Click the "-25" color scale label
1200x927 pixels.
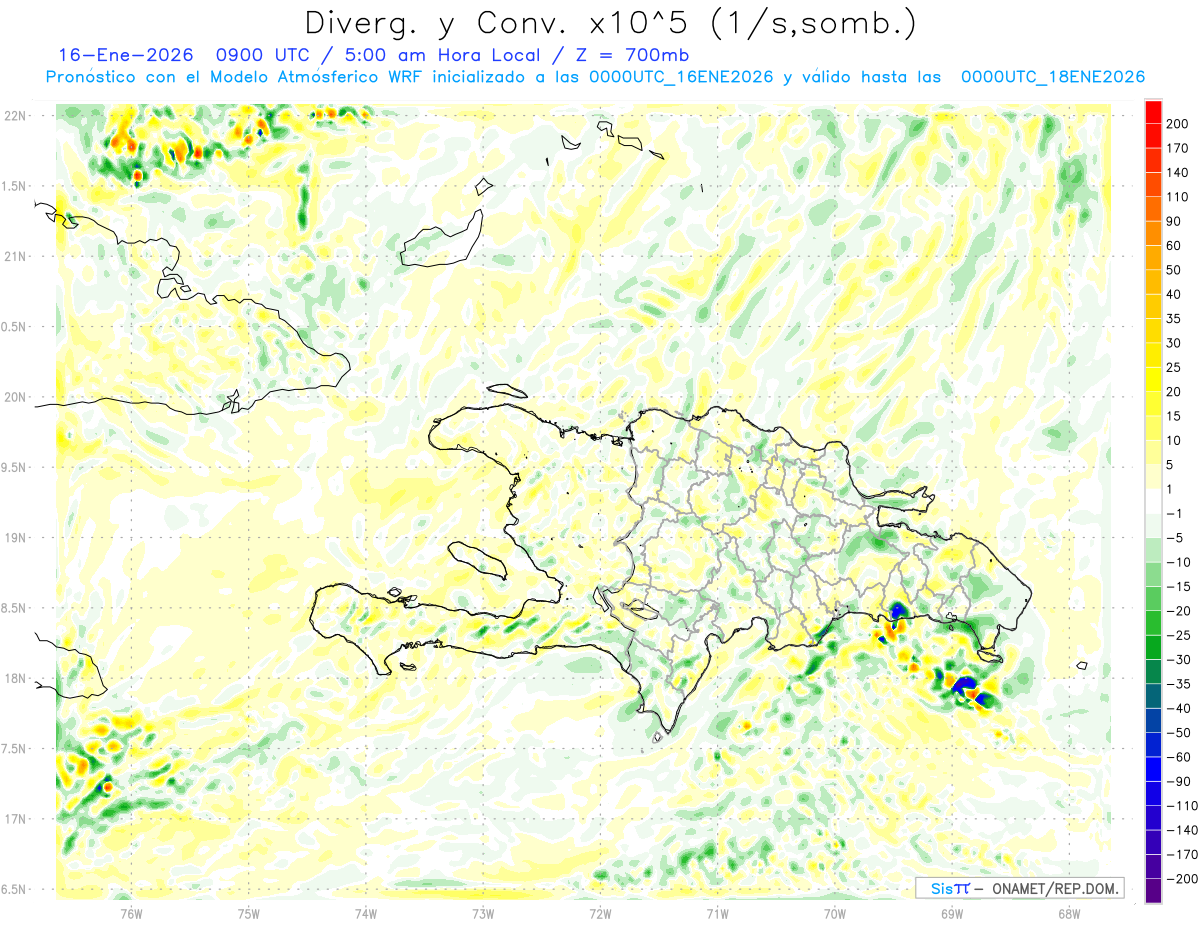point(1178,635)
